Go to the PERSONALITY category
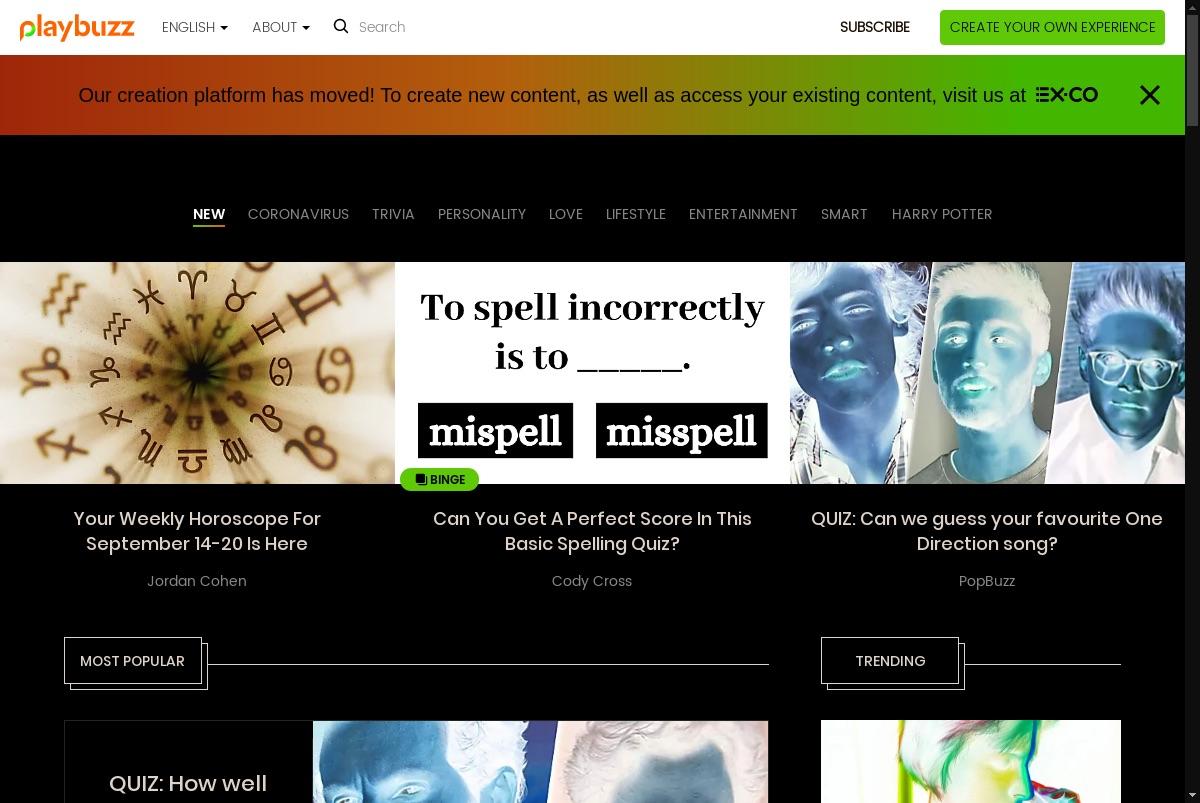Viewport: 1200px width, 803px height. pos(482,214)
